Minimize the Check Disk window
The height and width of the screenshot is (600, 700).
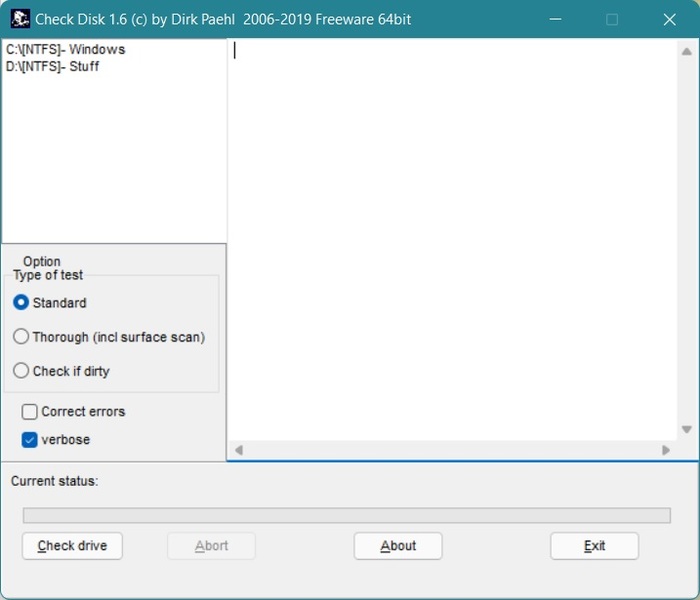[x=555, y=20]
